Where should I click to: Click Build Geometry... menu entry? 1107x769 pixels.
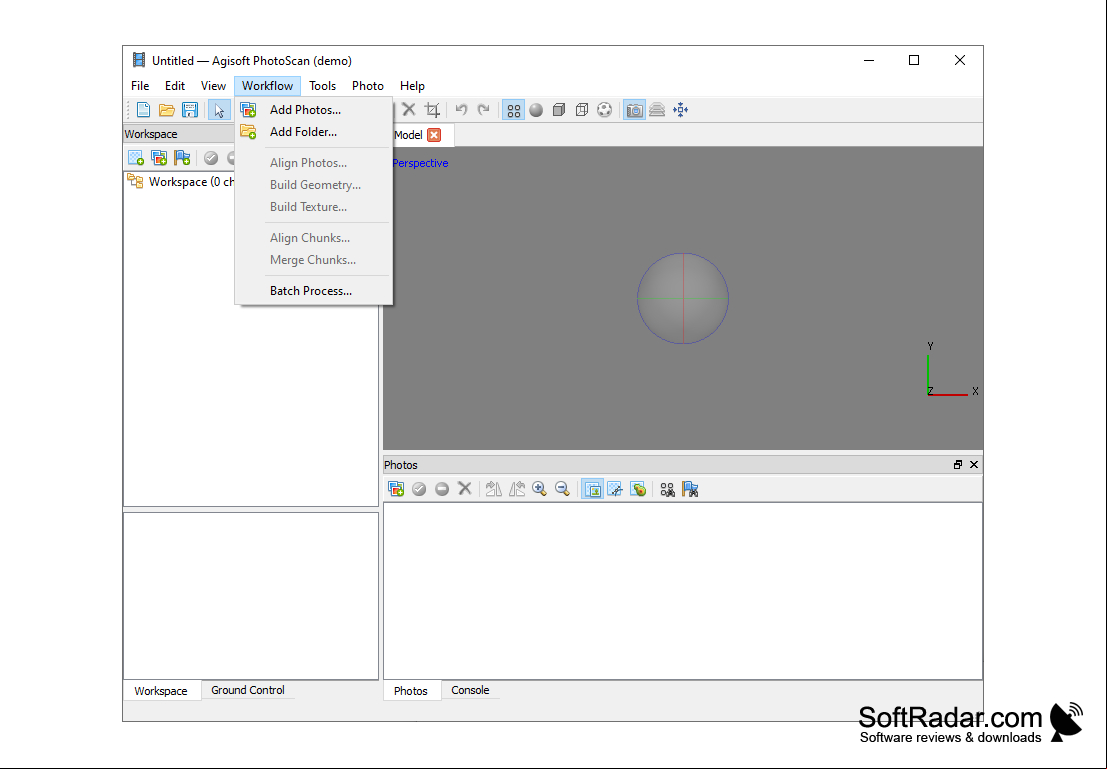tap(313, 184)
